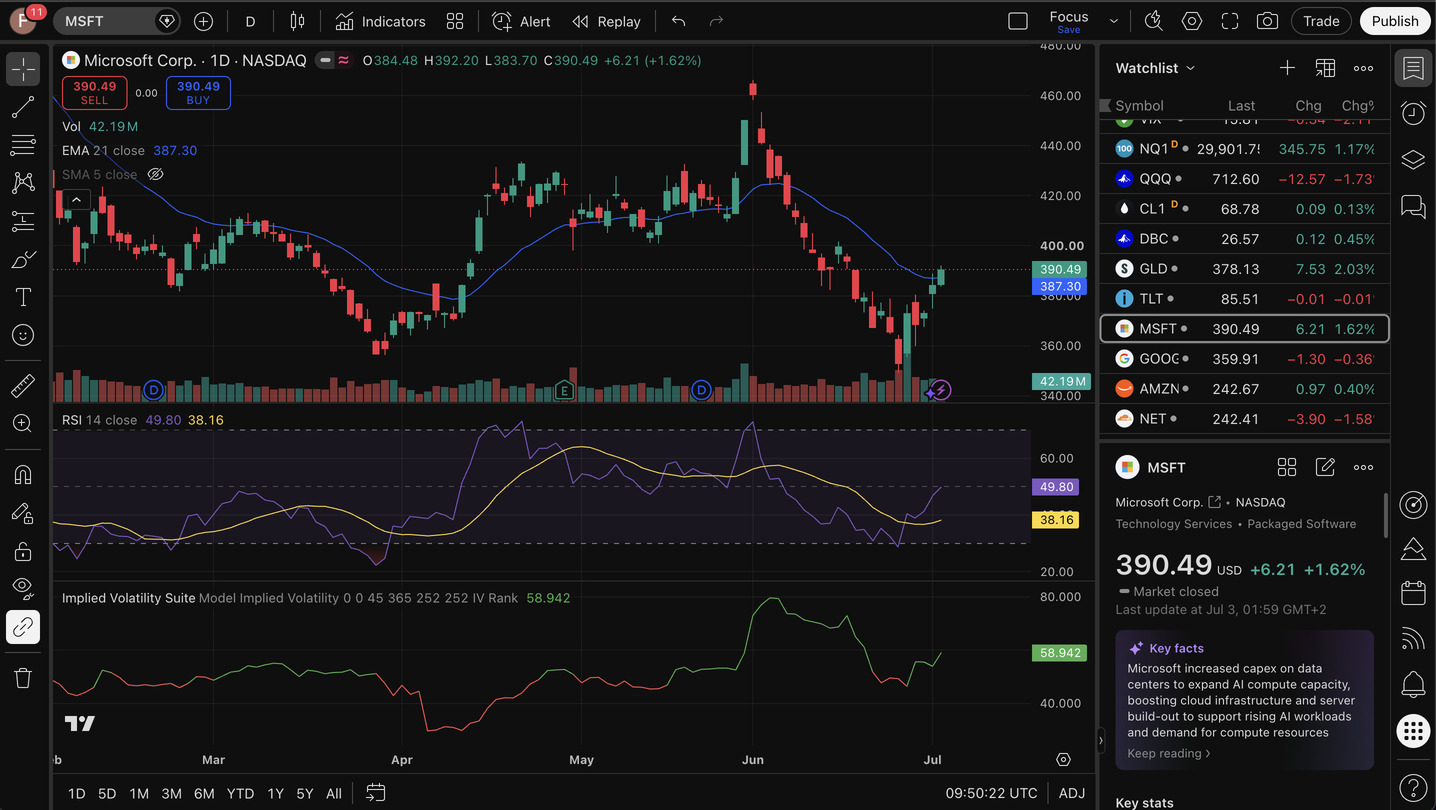Create a new Alert
The height and width of the screenshot is (810, 1436).
521,21
